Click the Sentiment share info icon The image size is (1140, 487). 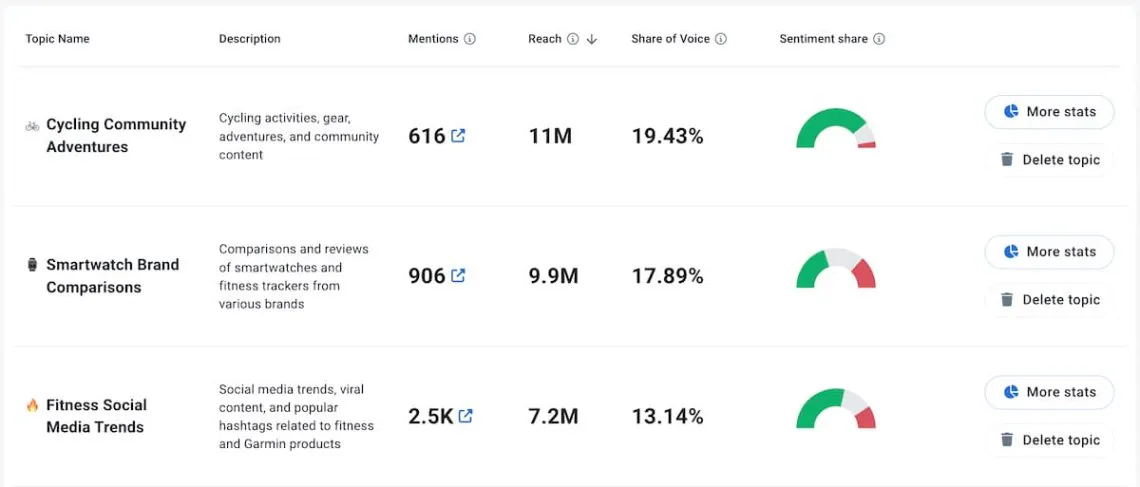point(879,39)
